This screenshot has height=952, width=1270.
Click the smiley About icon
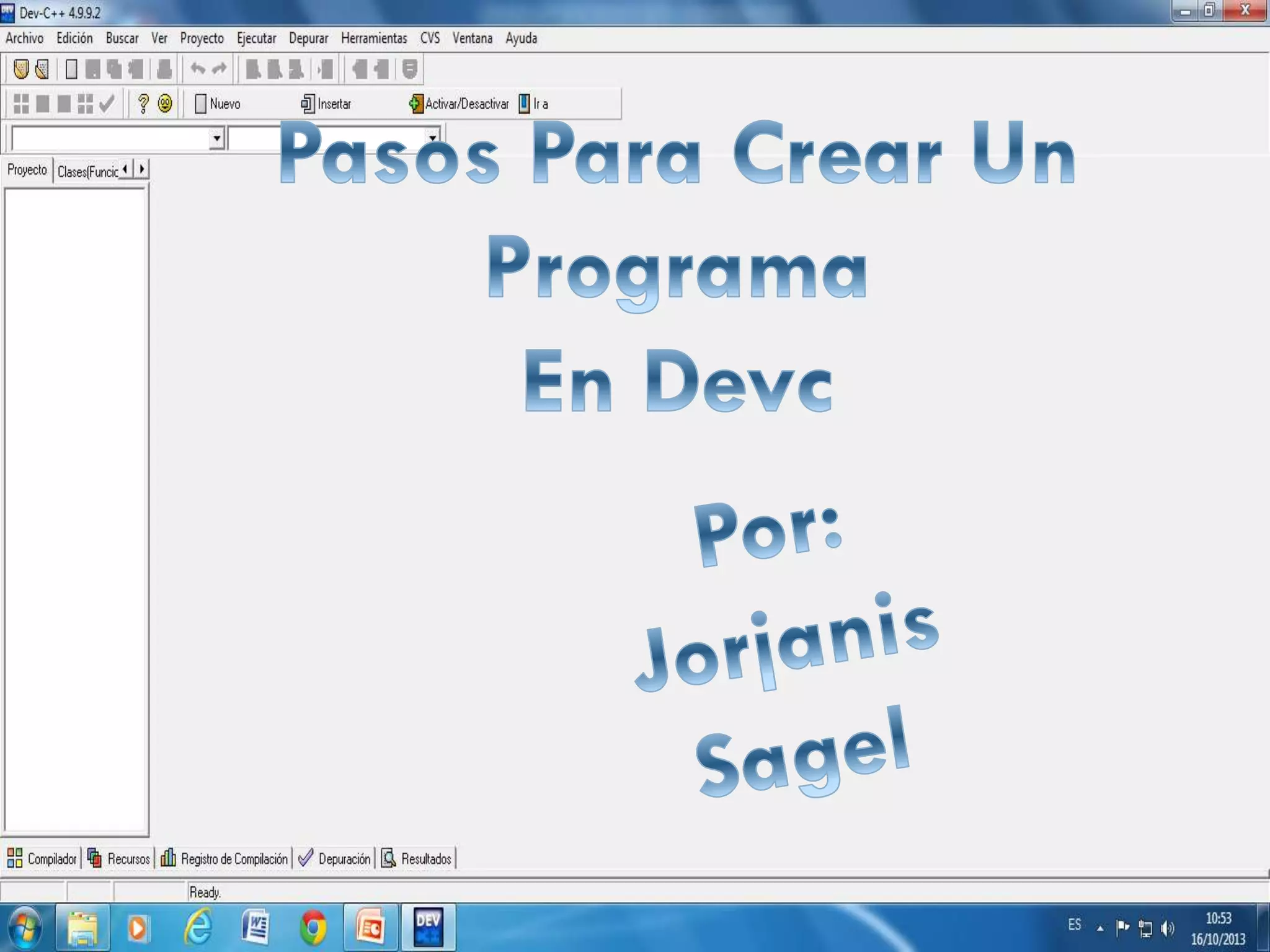coord(165,104)
